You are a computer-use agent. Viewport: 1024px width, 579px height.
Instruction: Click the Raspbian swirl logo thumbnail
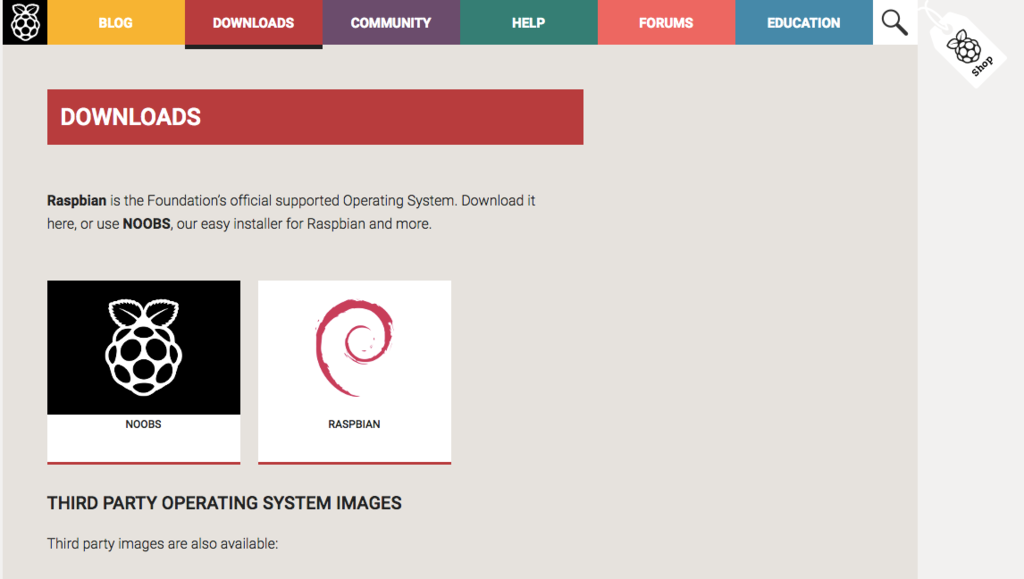tap(355, 347)
